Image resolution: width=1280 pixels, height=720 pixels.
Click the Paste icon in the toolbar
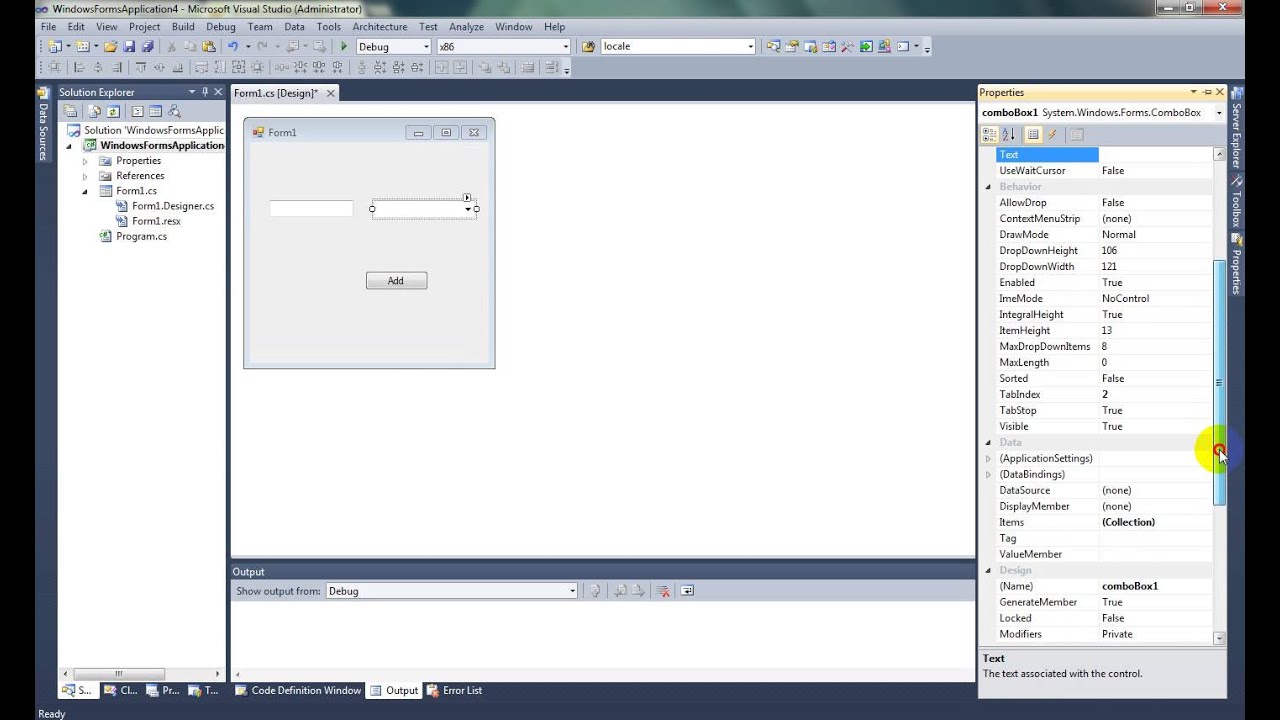208,46
